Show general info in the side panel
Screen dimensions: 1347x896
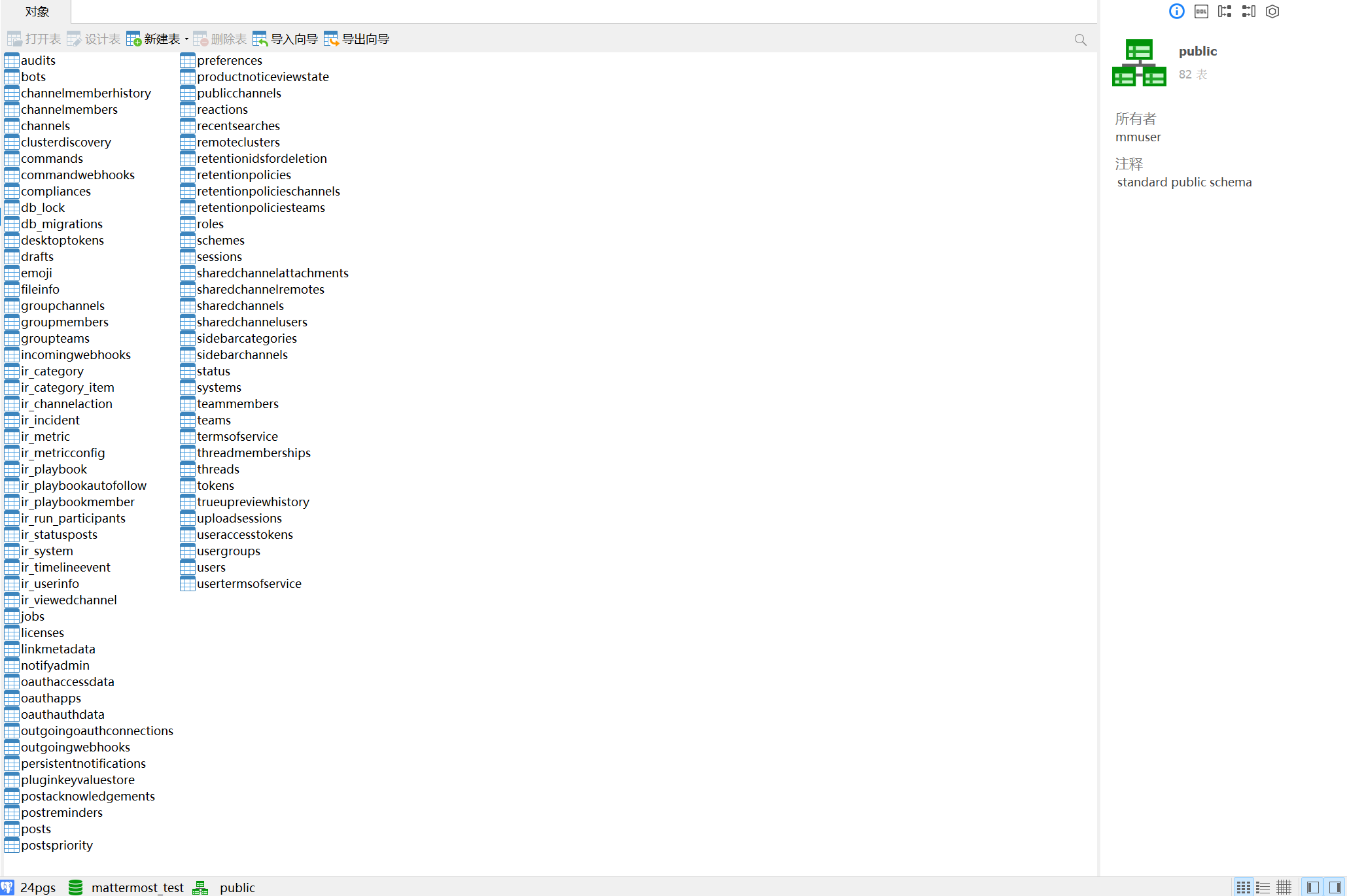[1176, 11]
